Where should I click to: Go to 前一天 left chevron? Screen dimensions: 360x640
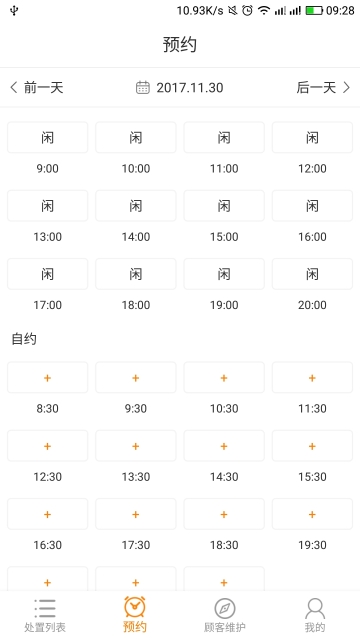[x=14, y=87]
